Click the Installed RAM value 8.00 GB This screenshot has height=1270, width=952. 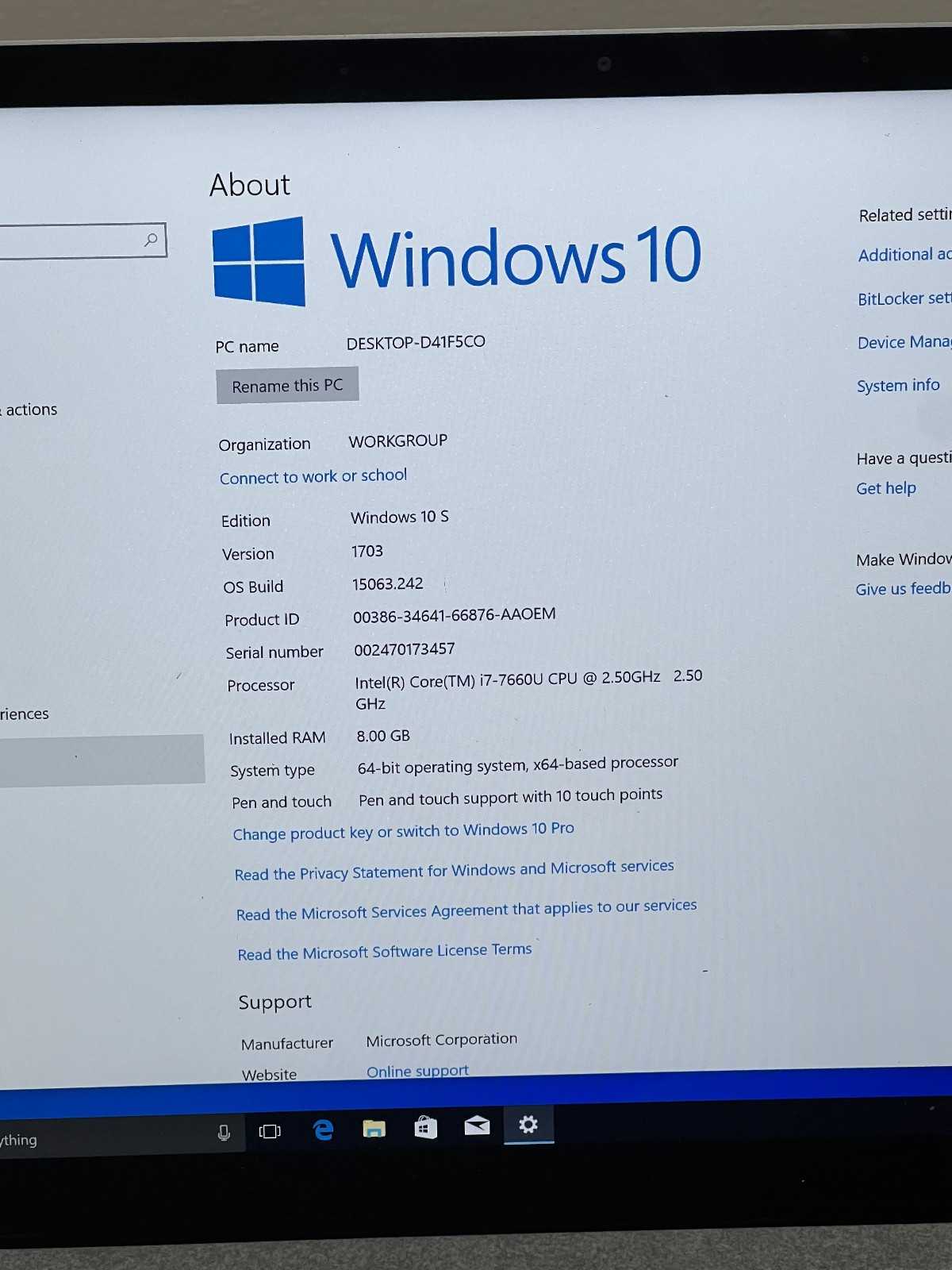point(383,736)
